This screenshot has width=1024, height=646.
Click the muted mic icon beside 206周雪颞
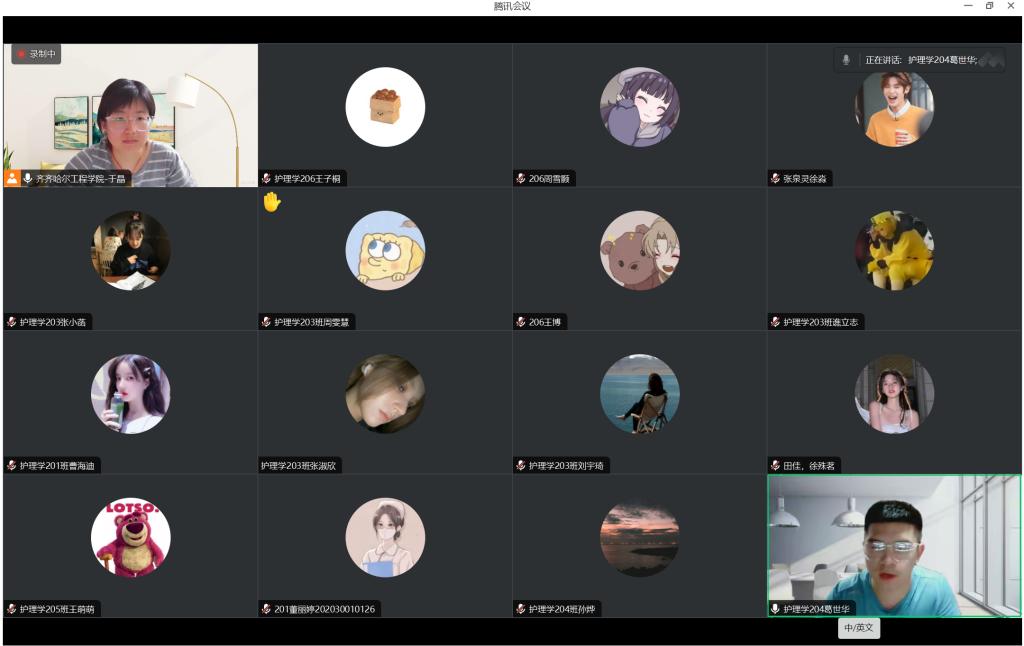click(521, 178)
